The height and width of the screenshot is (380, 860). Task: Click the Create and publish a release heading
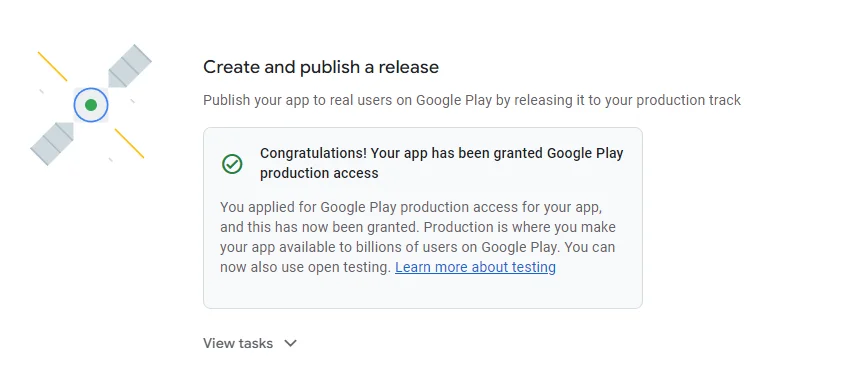point(321,67)
